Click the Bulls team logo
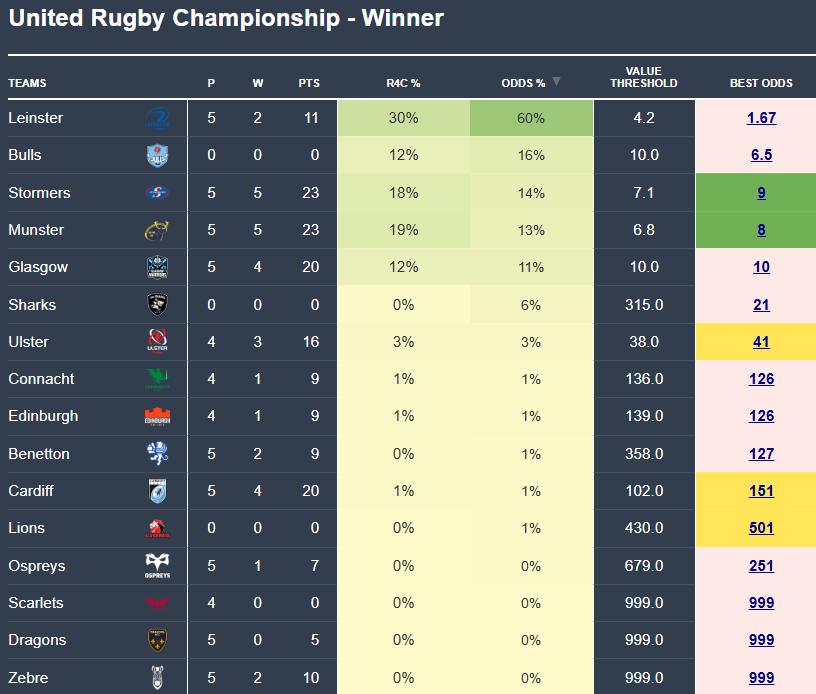 coord(157,155)
